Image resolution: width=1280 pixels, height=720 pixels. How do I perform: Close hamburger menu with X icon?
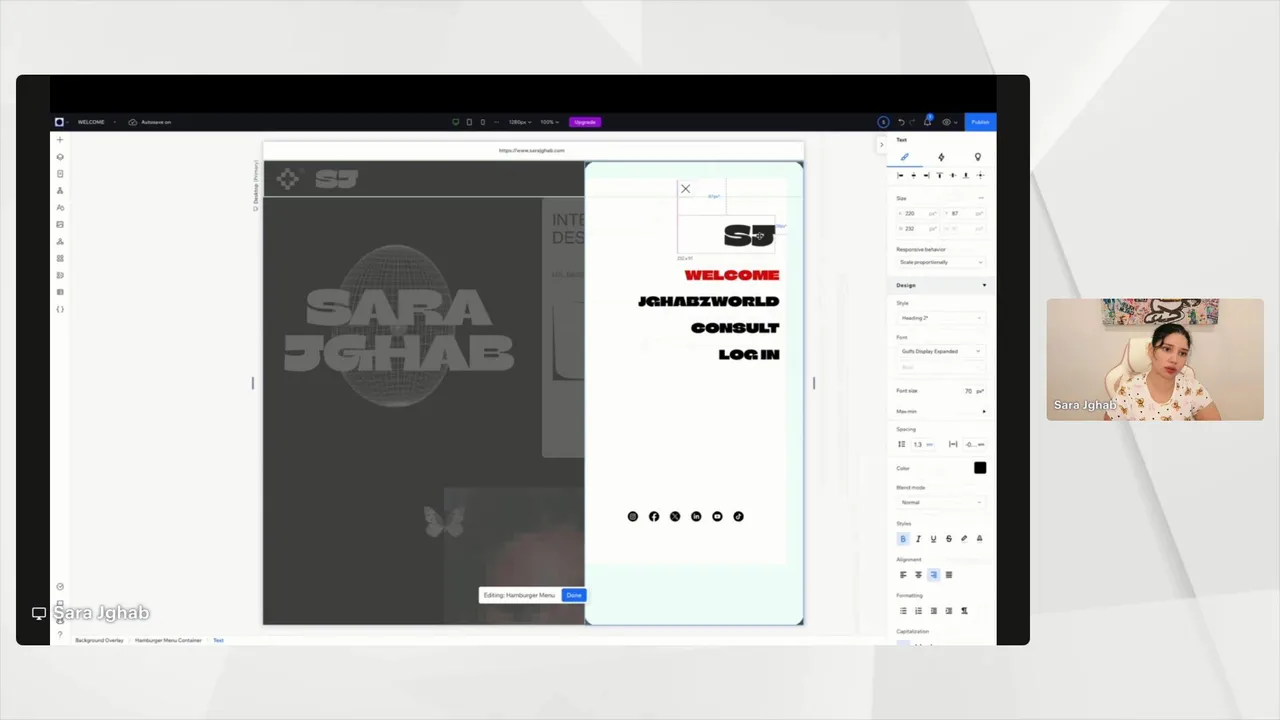tap(685, 189)
